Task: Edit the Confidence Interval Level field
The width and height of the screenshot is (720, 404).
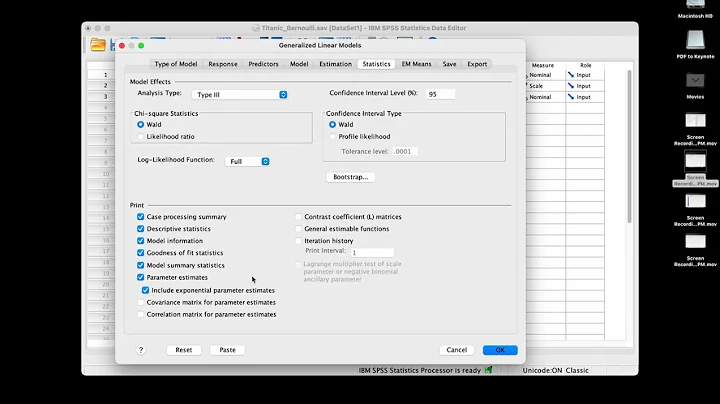Action: click(440, 94)
